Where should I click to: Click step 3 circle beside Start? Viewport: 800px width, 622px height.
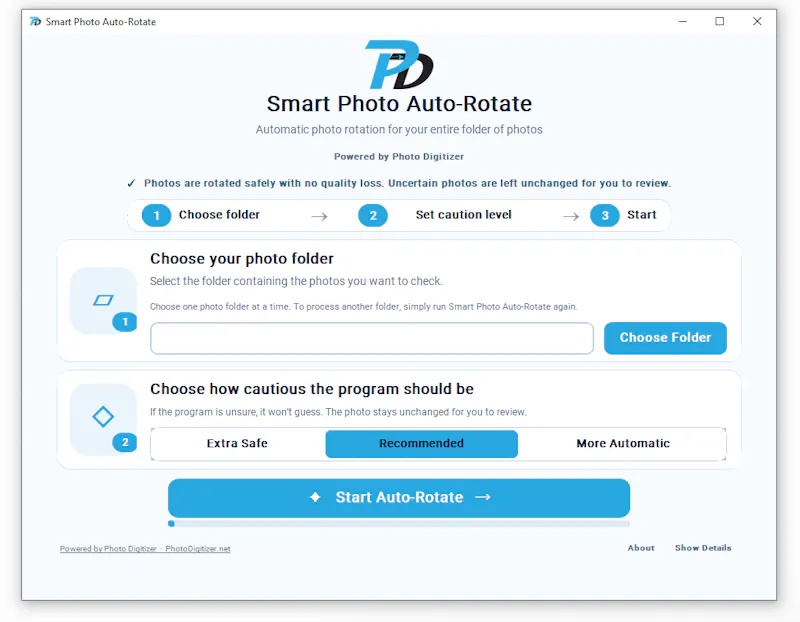point(605,215)
